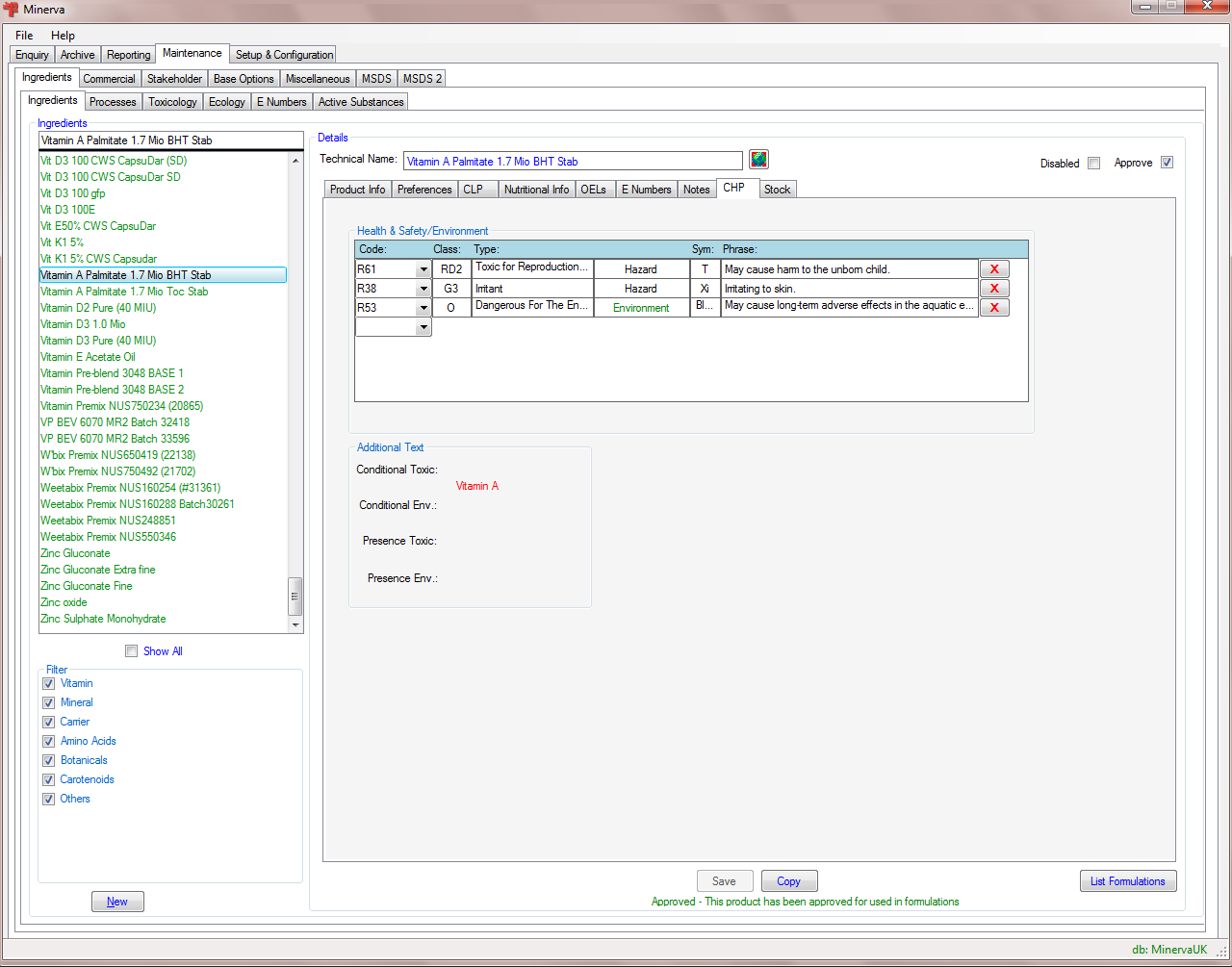Select Weetabix Premix NUS248851
The image size is (1232, 967).
108,521
